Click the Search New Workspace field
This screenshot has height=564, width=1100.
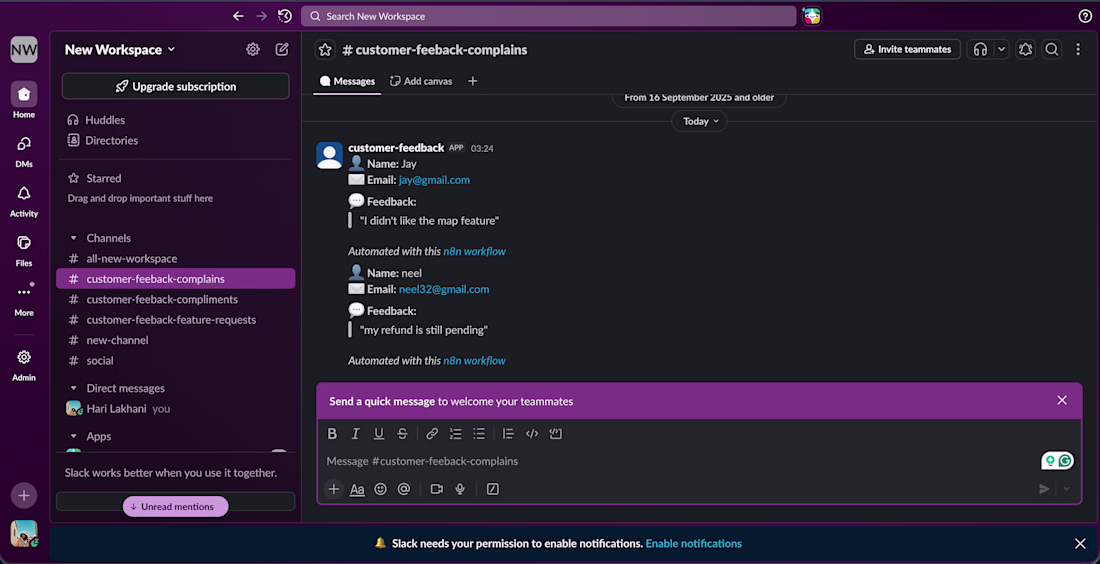tap(549, 16)
